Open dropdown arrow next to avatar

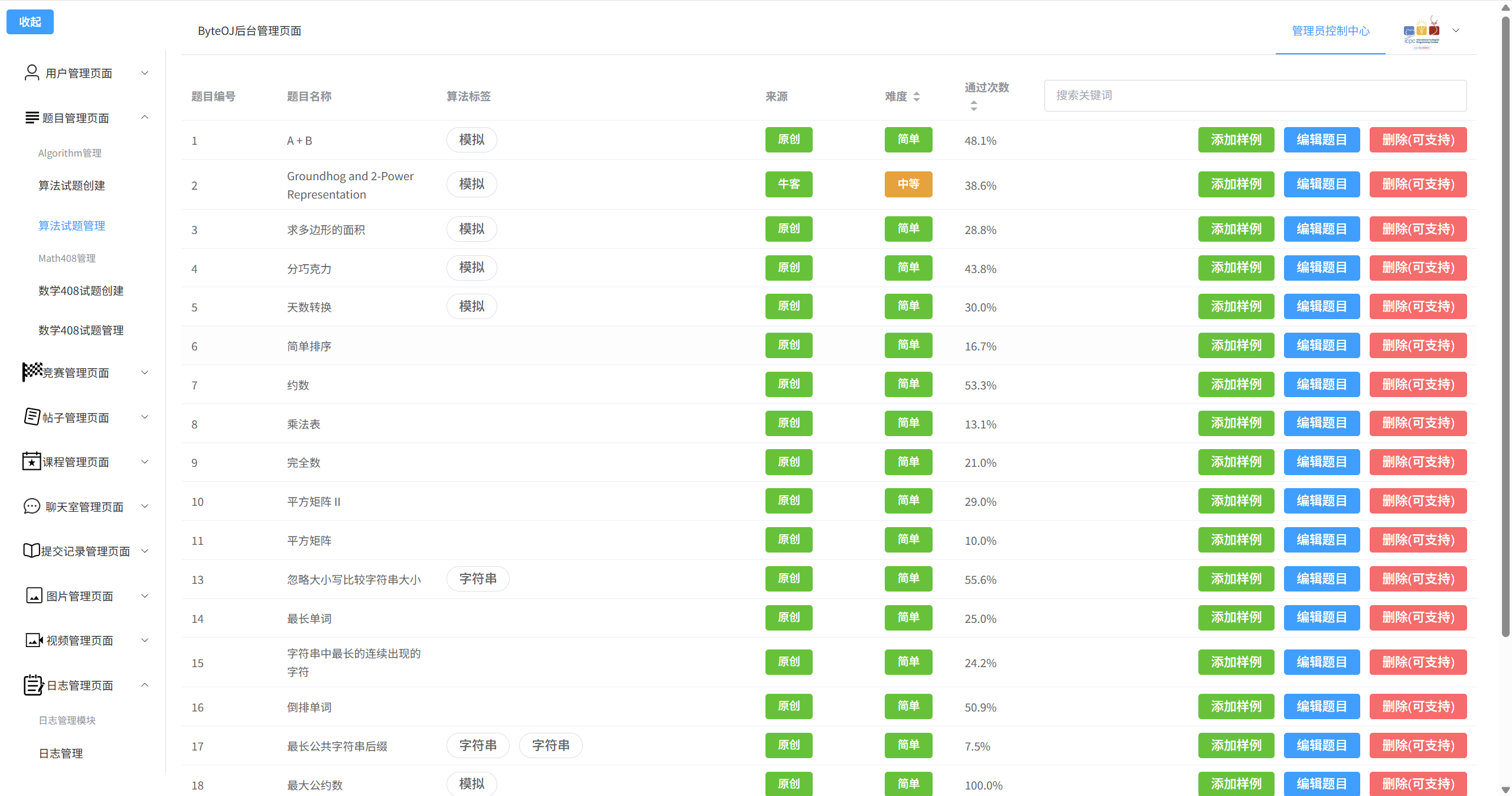(x=1456, y=31)
